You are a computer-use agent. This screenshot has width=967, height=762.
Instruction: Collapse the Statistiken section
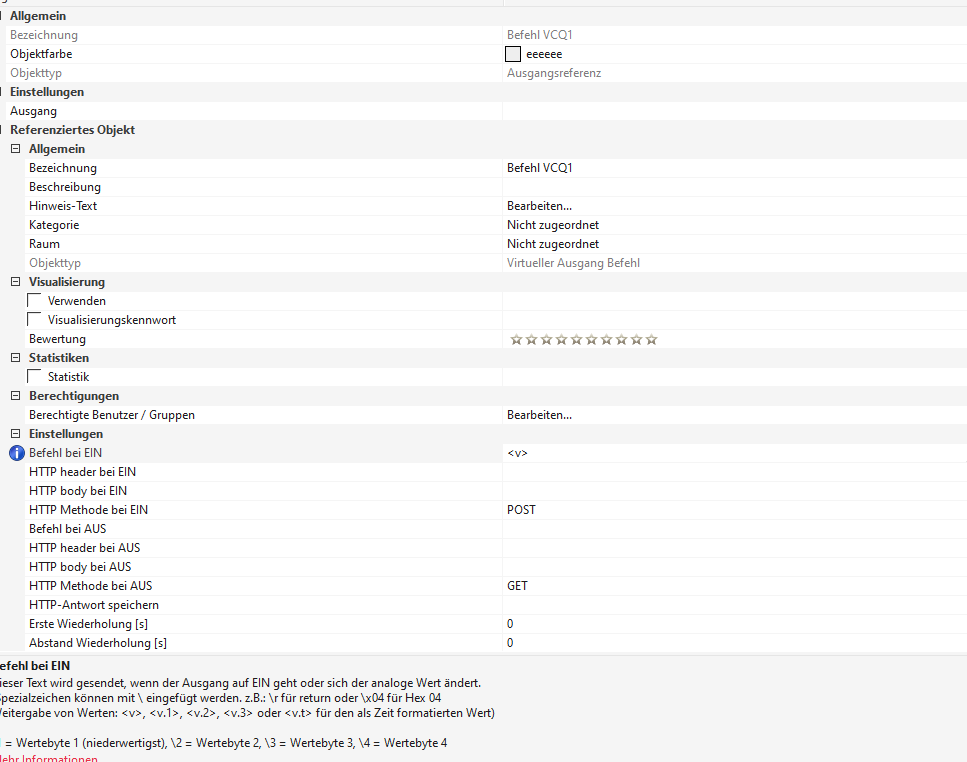[x=16, y=358]
